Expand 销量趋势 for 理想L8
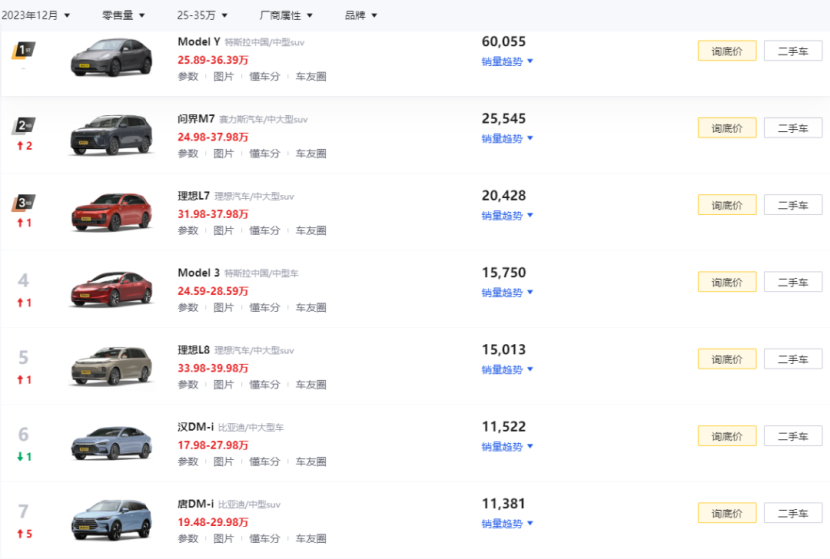830x559 pixels. pyautogui.click(x=507, y=369)
